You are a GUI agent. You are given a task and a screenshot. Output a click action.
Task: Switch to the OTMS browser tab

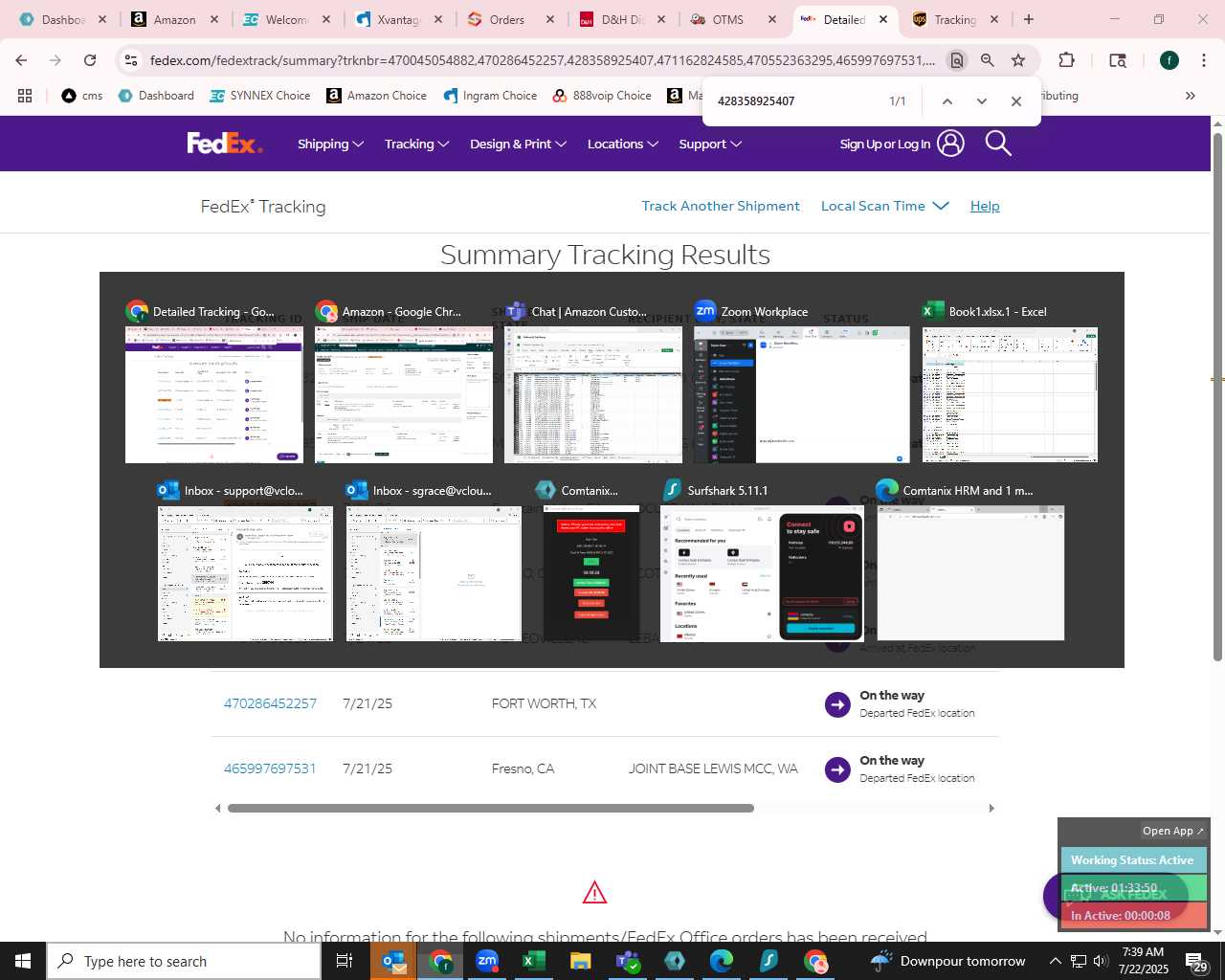click(734, 19)
